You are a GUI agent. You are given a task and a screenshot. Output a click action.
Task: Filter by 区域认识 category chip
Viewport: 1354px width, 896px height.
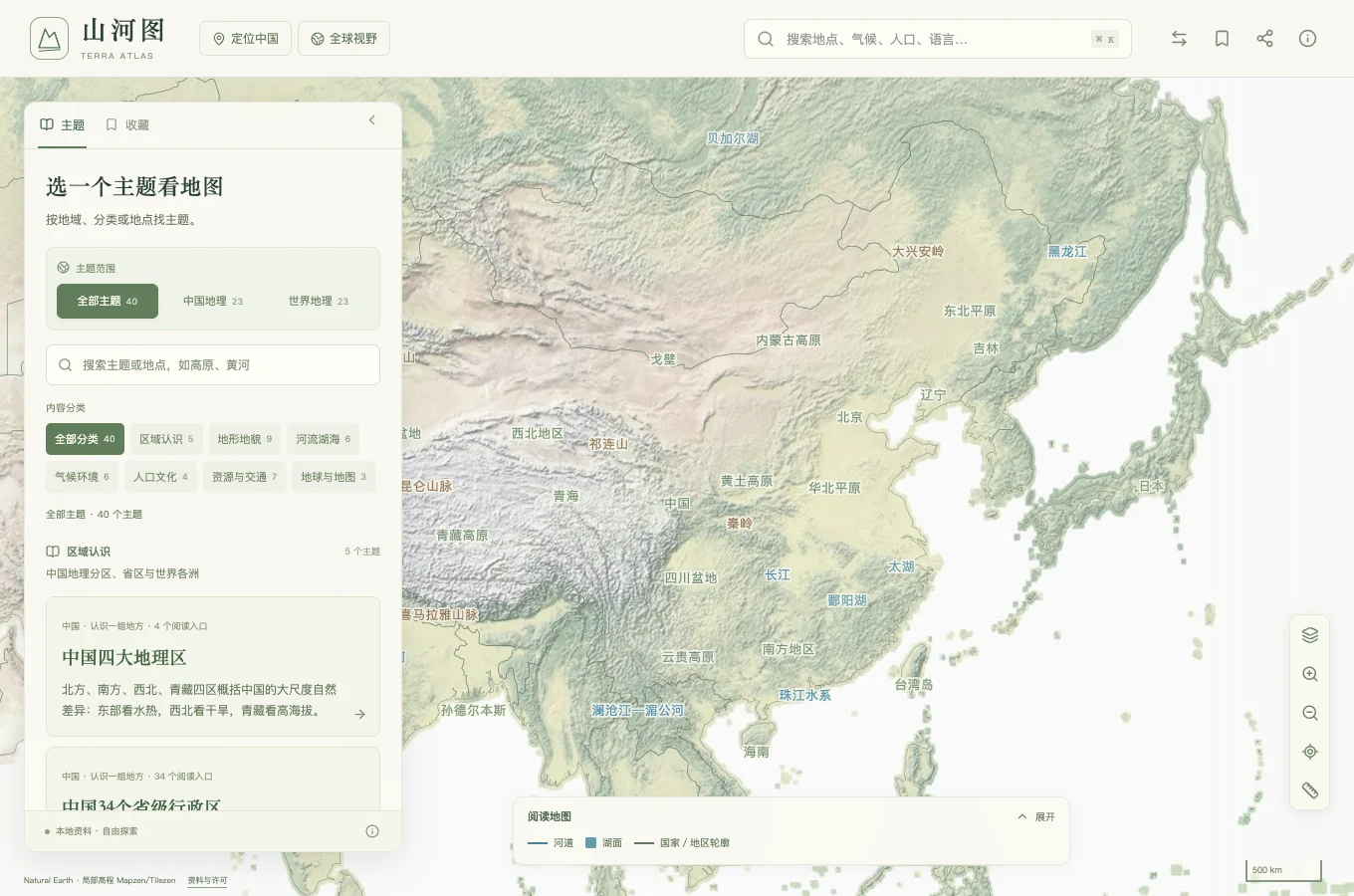pyautogui.click(x=166, y=439)
